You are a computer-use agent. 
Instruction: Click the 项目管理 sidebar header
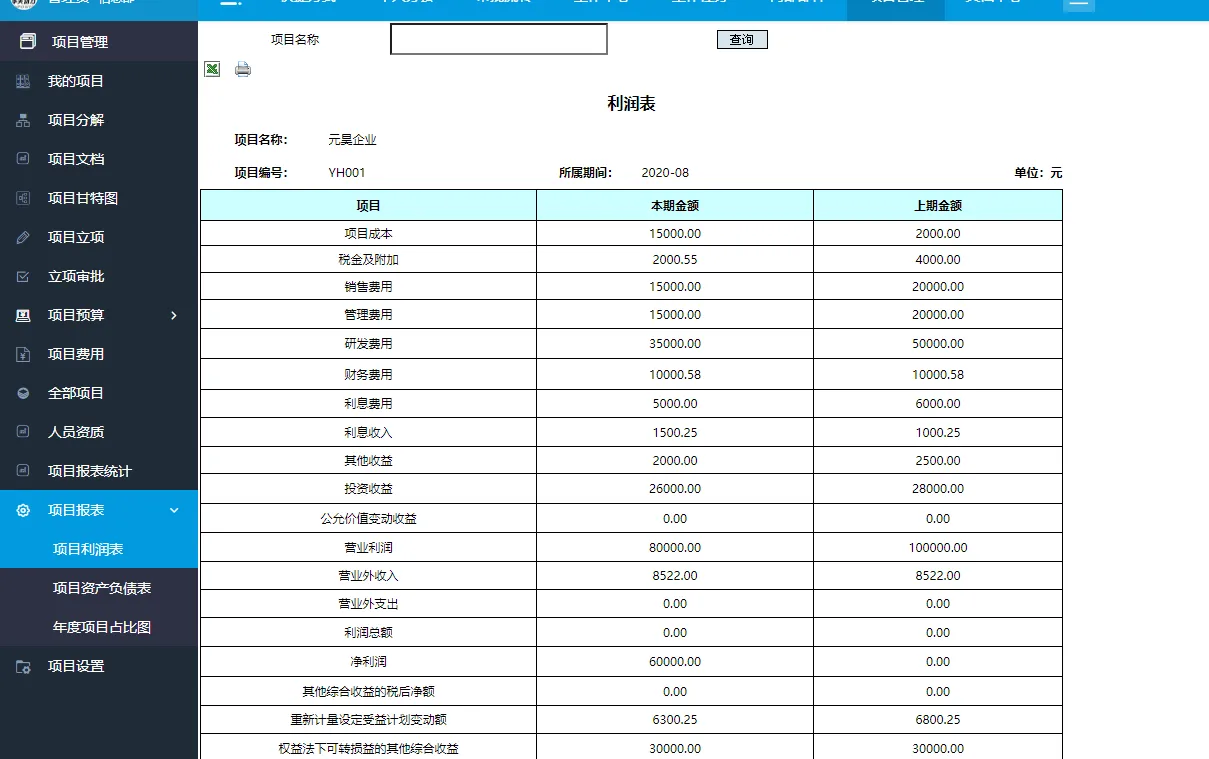tap(80, 42)
